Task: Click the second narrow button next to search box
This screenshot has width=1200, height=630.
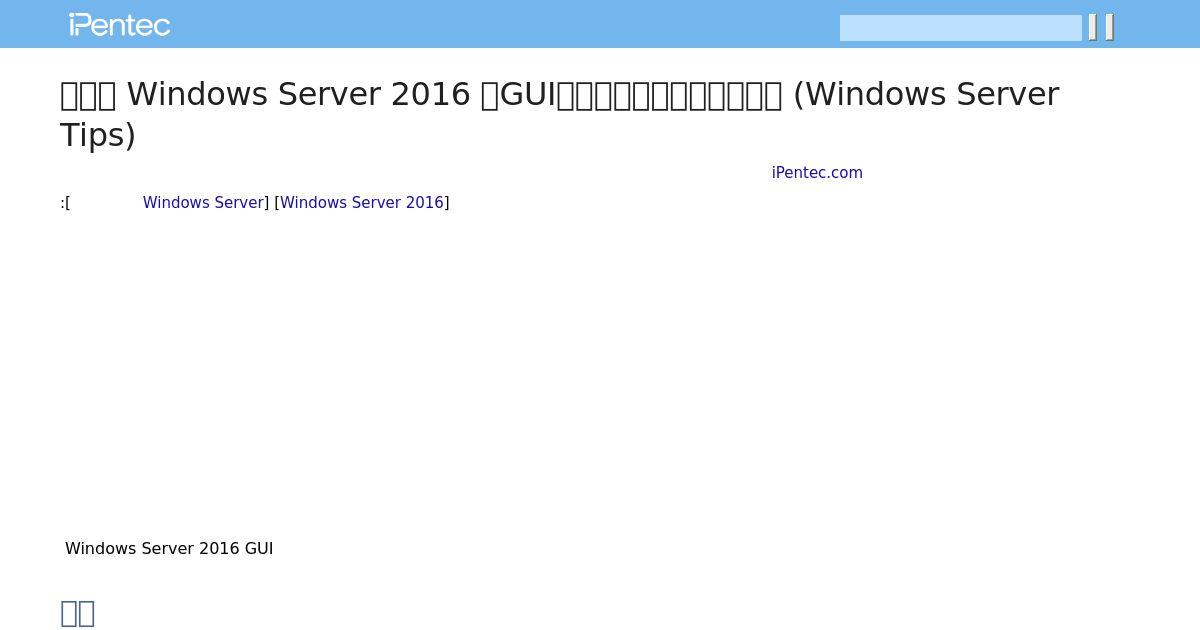Action: pyautogui.click(x=1109, y=28)
